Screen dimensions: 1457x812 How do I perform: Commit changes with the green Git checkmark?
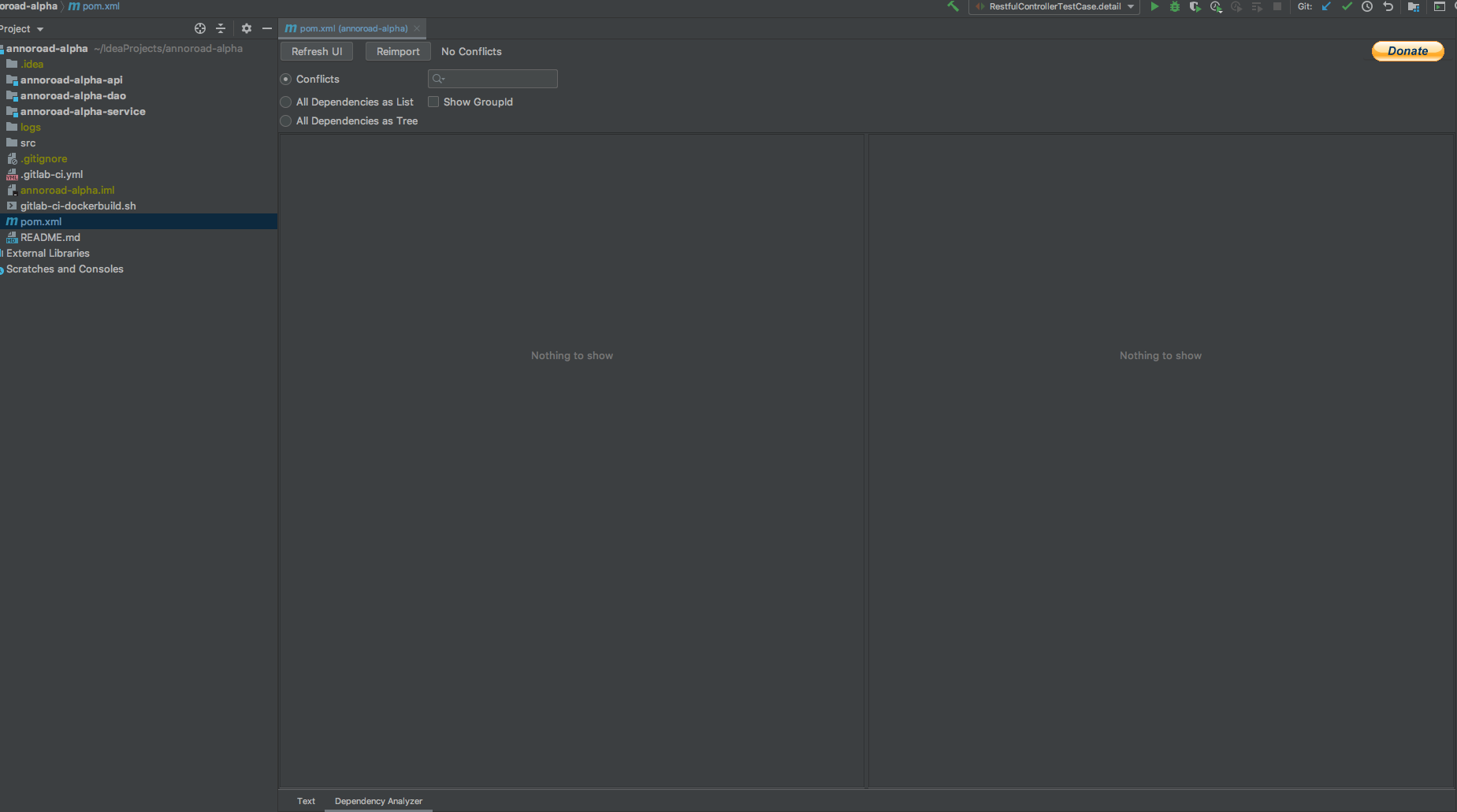click(1347, 6)
